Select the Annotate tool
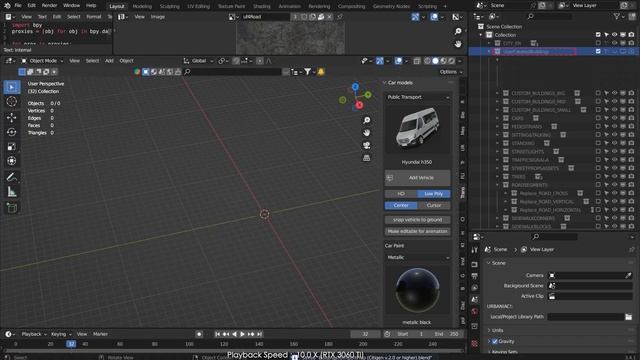Viewport: 640px width, 360px height. pos(11,177)
